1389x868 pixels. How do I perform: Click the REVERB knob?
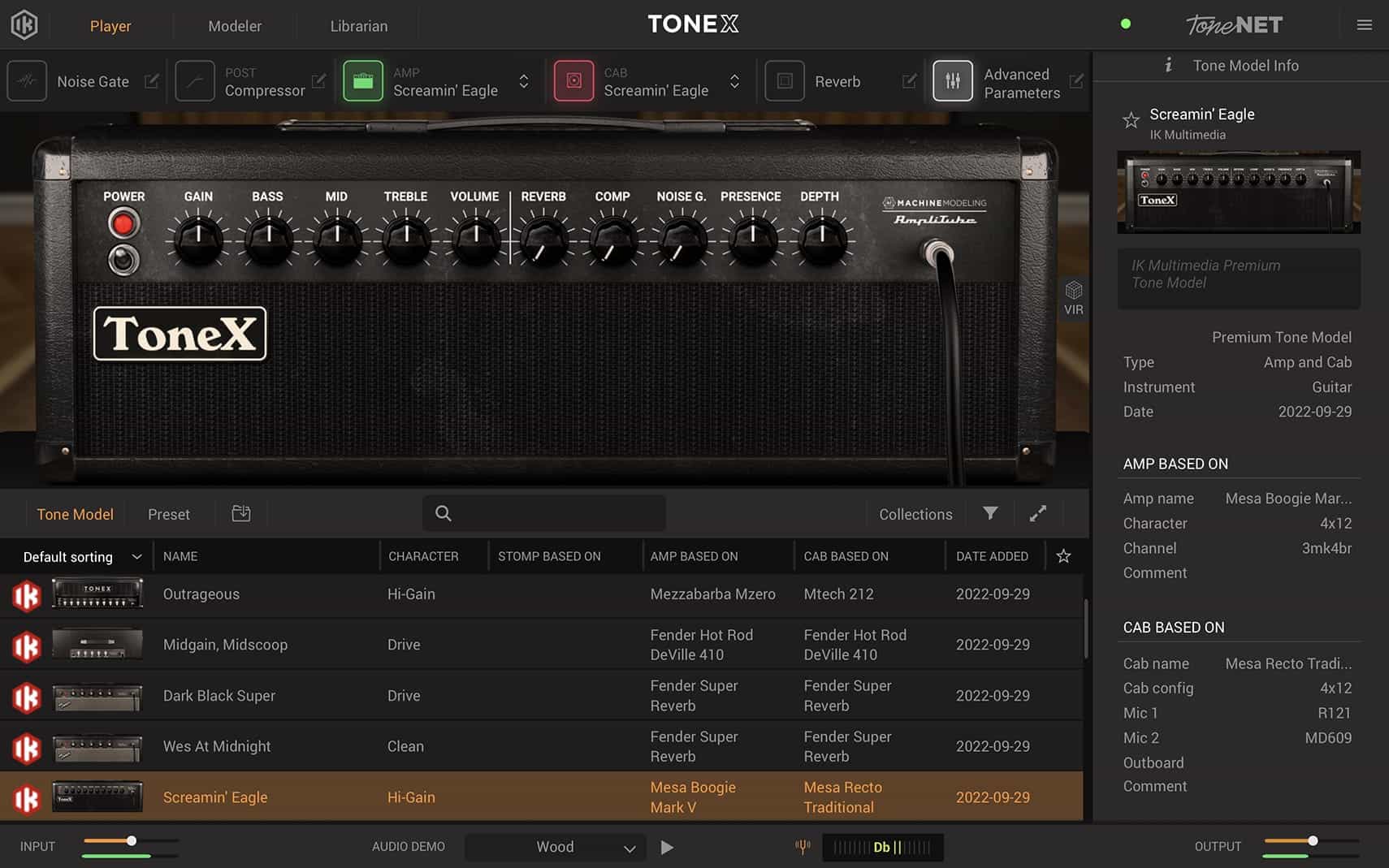point(544,239)
